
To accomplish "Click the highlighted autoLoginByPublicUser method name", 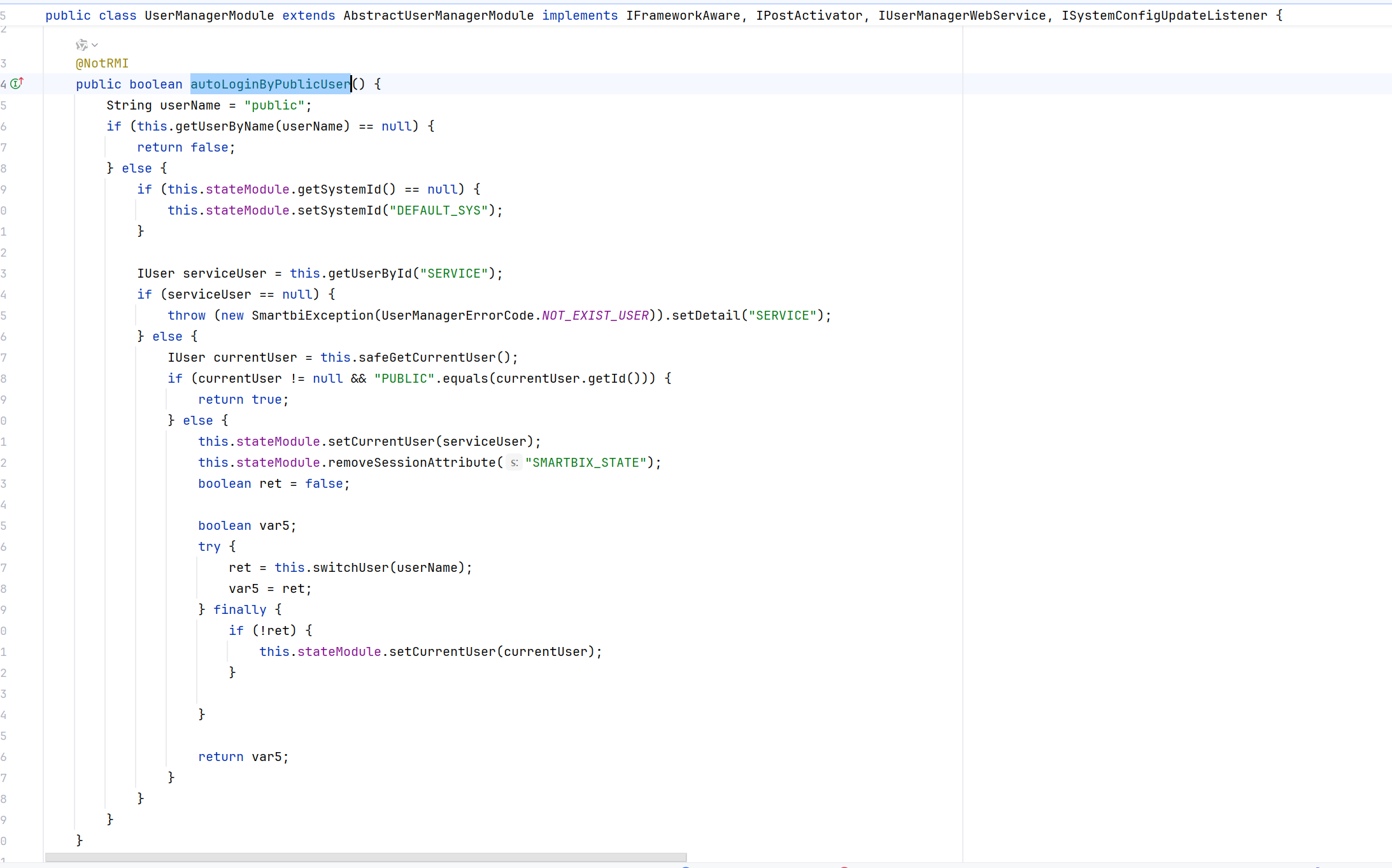I will (x=270, y=84).
